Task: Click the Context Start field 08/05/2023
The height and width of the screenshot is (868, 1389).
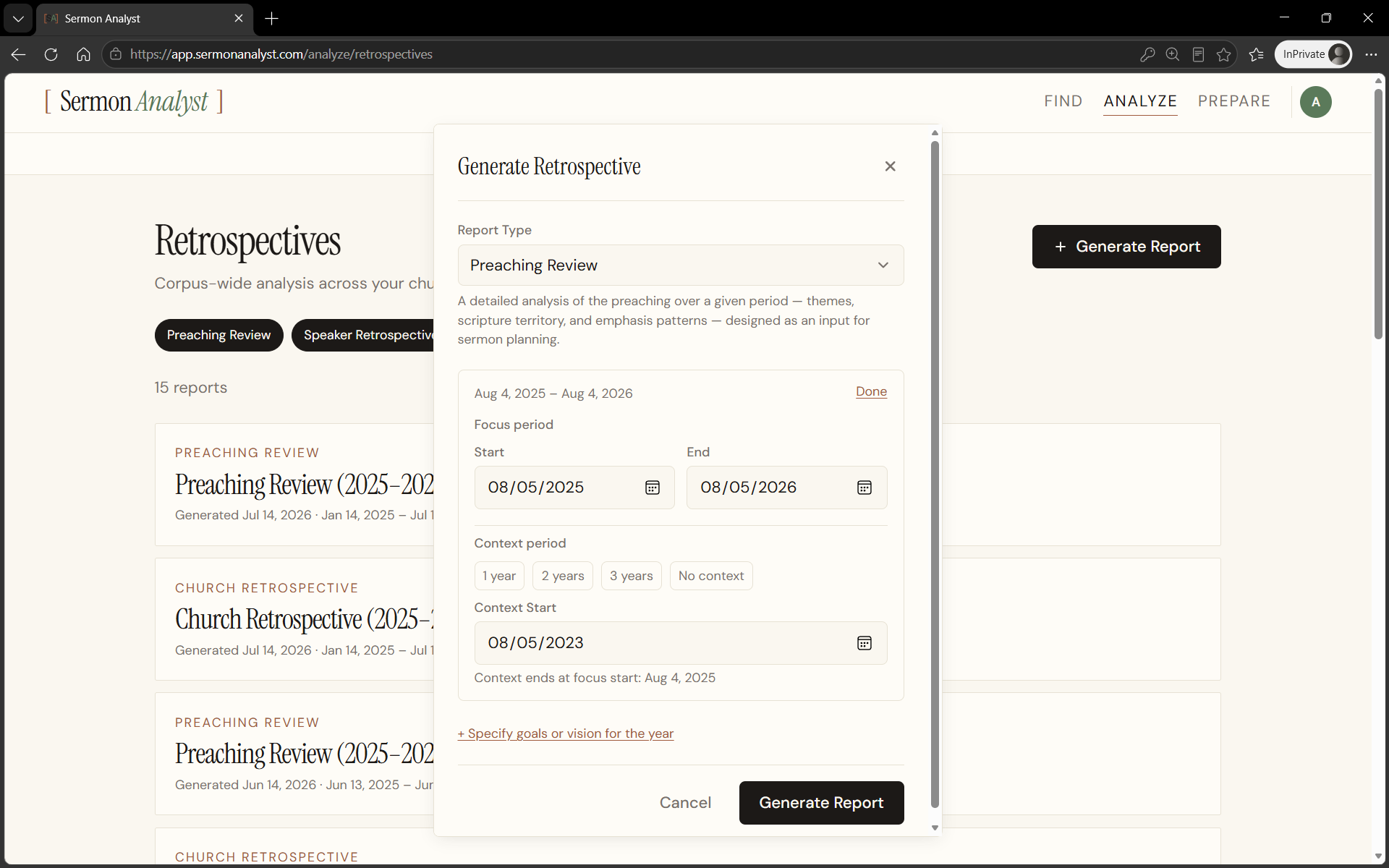Action: point(680,643)
